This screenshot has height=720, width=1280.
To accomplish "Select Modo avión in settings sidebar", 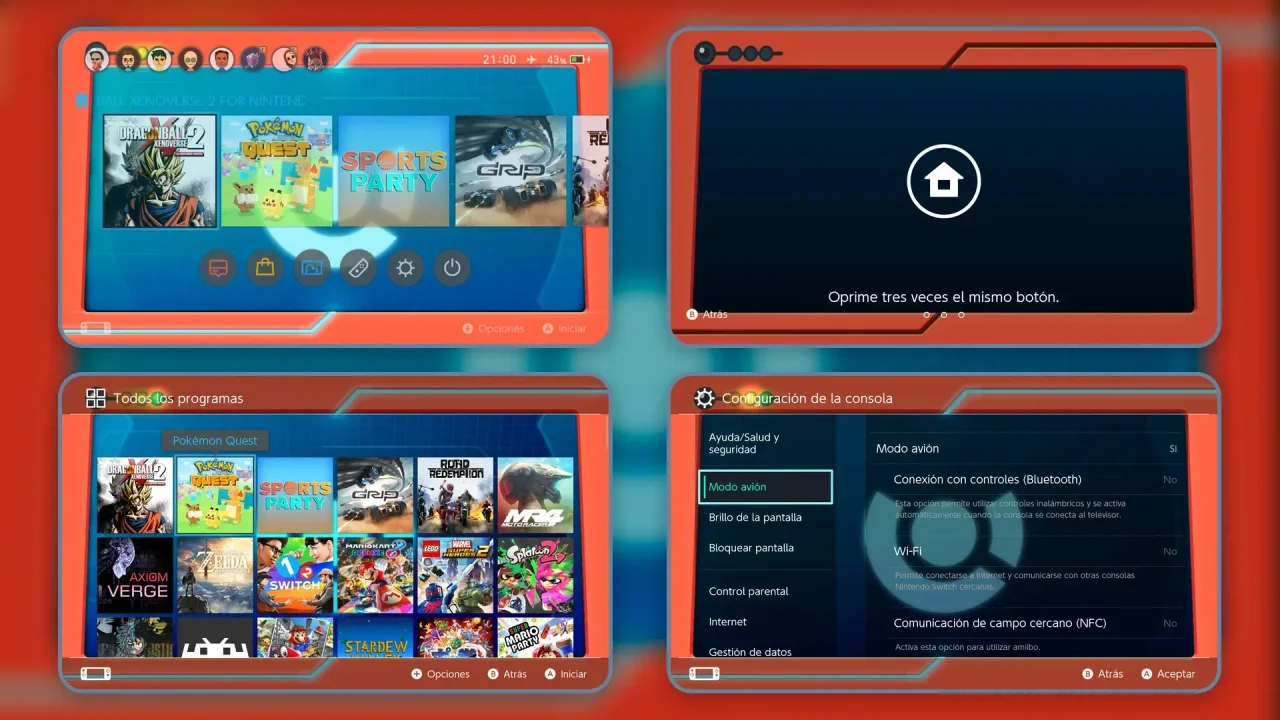I will pos(766,487).
